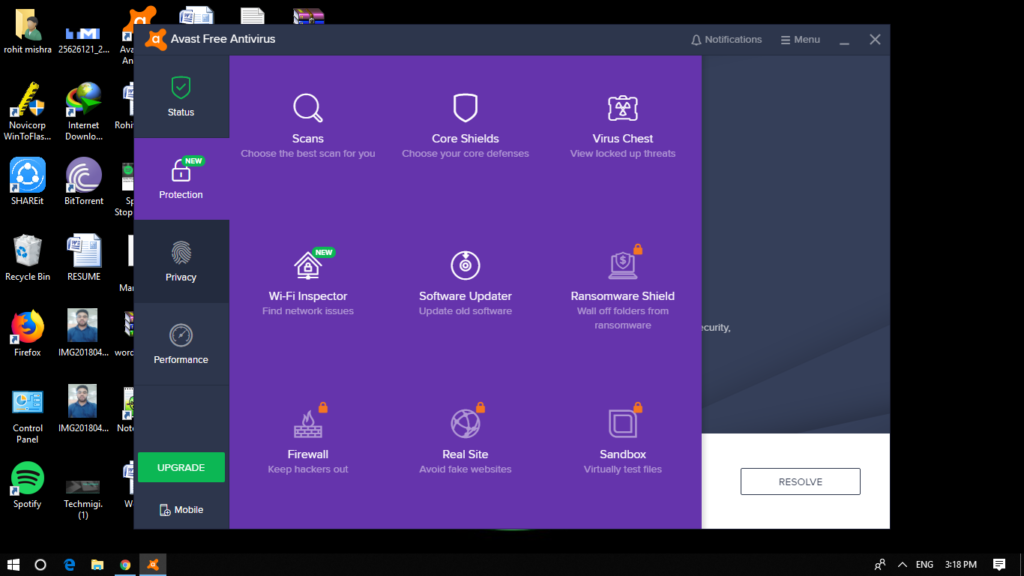Switch to the Status tab

tap(181, 97)
